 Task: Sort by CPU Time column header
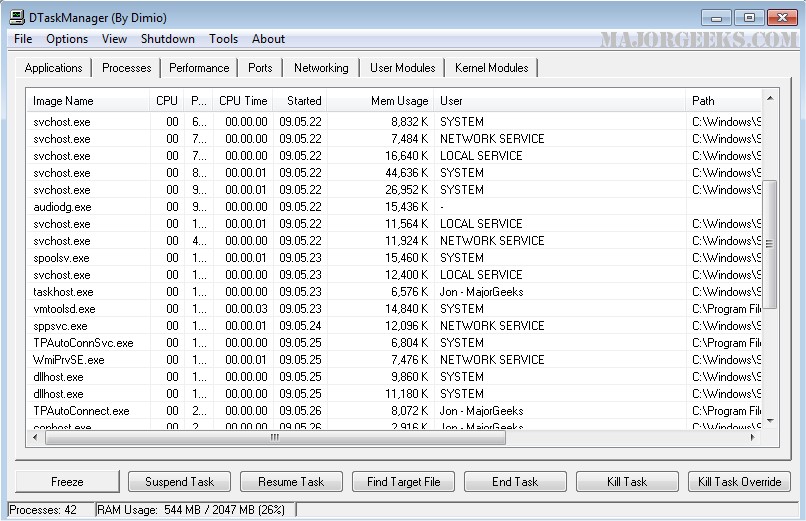(x=243, y=101)
